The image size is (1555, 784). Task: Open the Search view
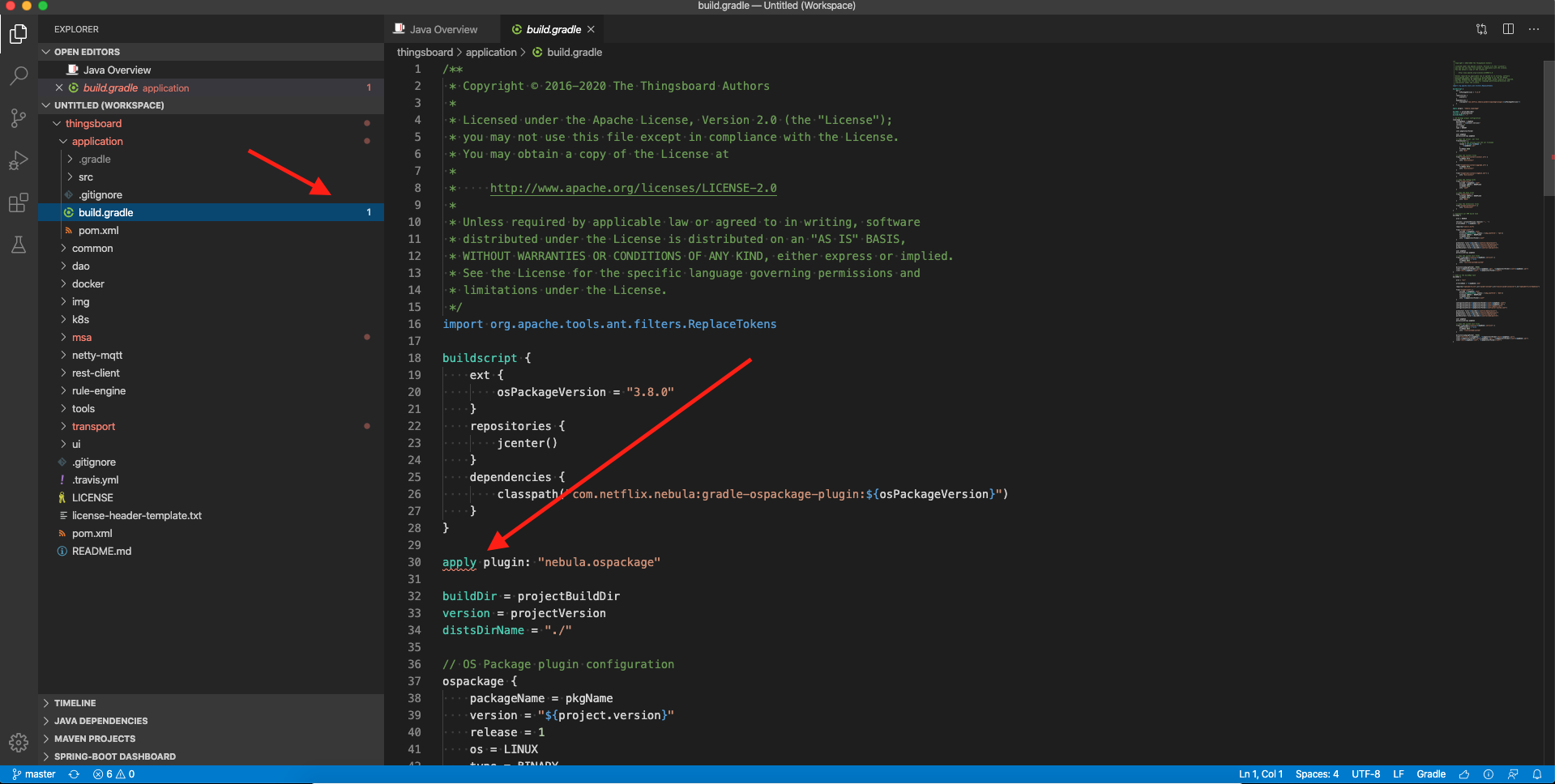(x=18, y=75)
